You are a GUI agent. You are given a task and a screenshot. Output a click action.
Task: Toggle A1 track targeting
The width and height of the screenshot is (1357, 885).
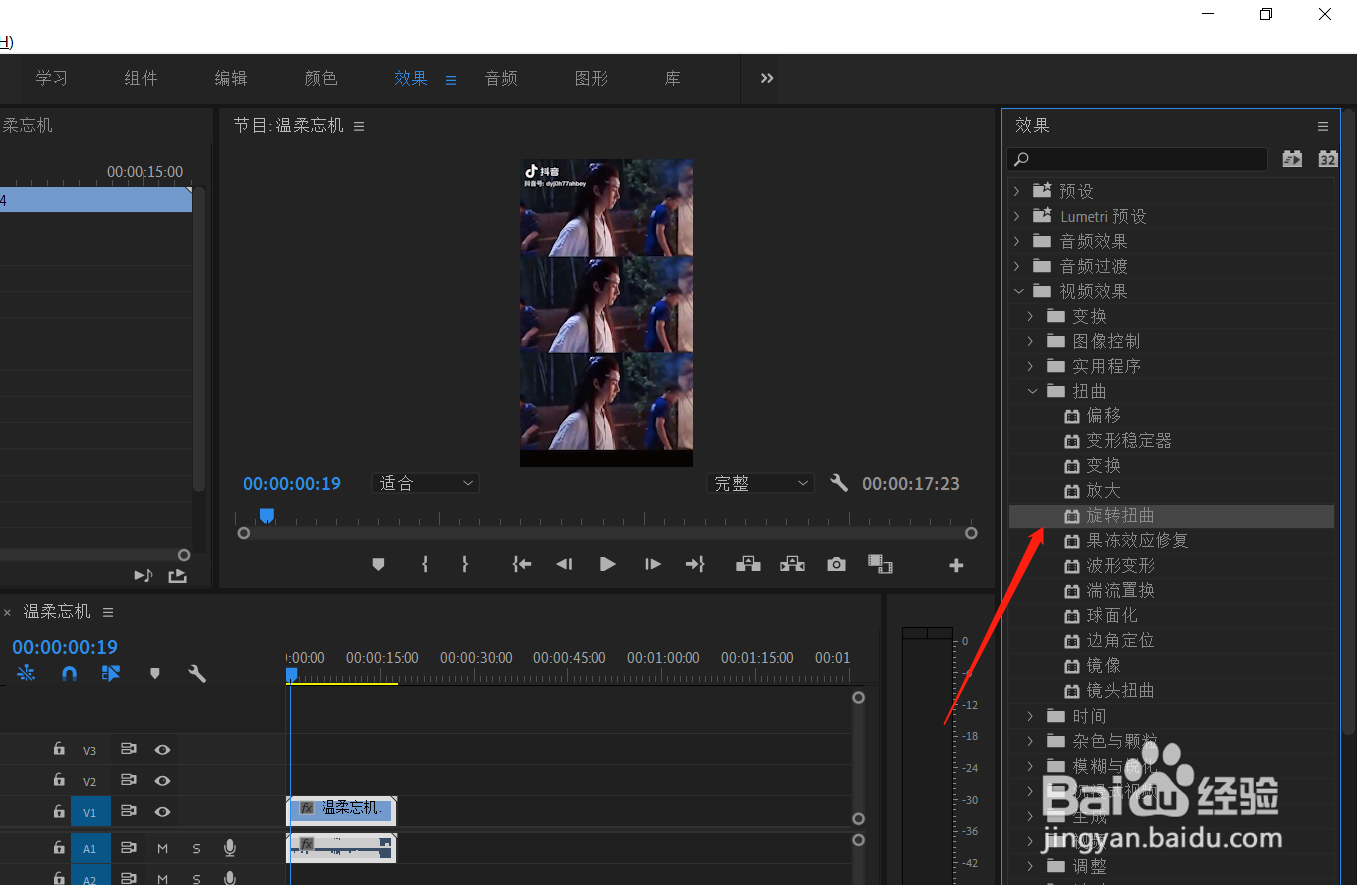[x=90, y=848]
